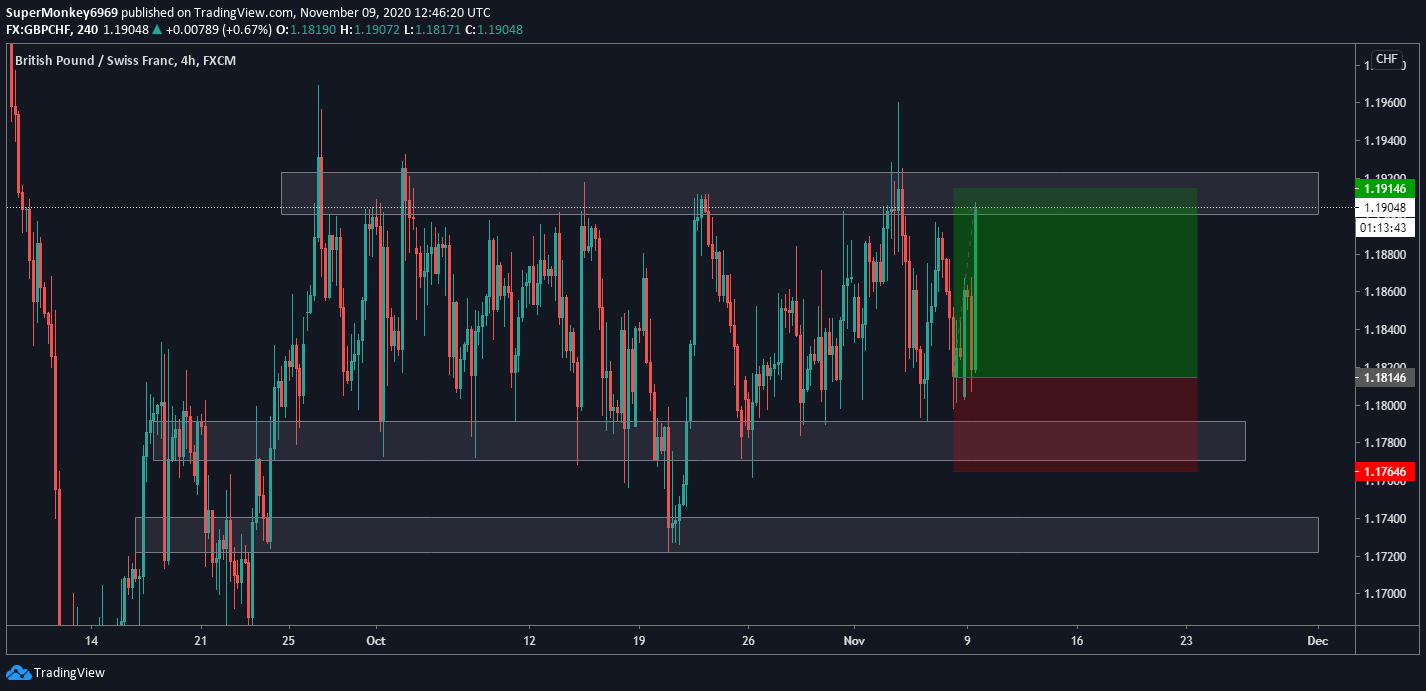Click the gray 1.18146 entry price label
The width and height of the screenshot is (1426, 691).
pos(1385,377)
